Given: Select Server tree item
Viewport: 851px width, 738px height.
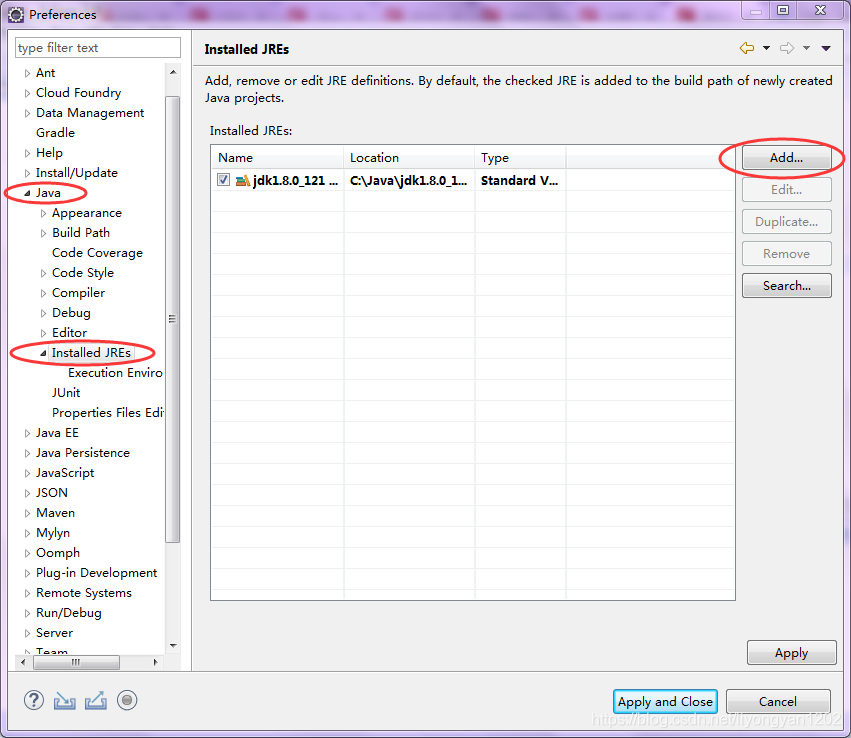Looking at the screenshot, I should [x=54, y=633].
